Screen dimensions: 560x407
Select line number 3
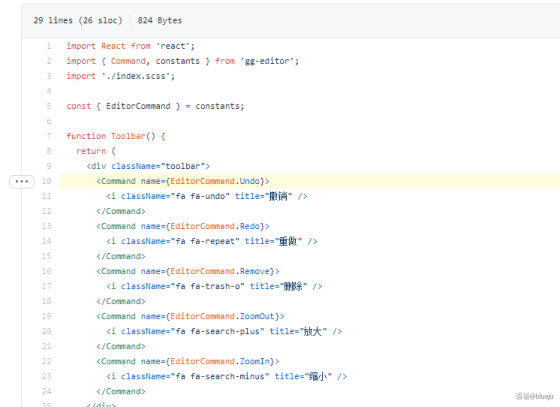point(49,76)
